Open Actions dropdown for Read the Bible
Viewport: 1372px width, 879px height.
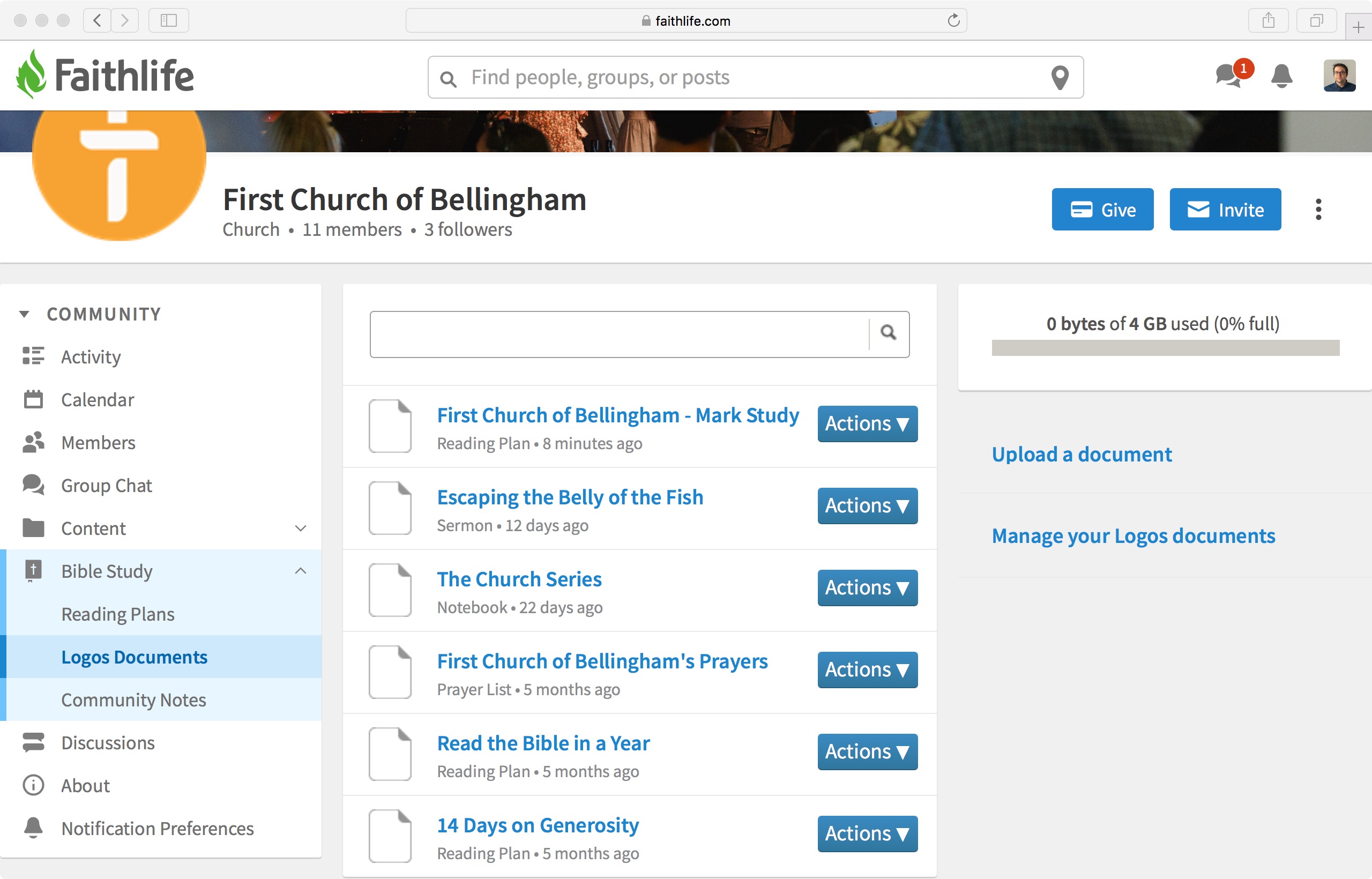click(x=868, y=752)
